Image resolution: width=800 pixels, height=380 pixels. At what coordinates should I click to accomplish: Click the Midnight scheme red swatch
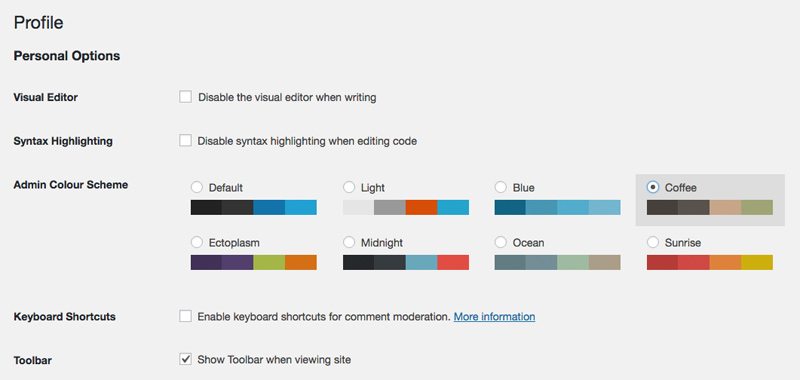pos(453,262)
